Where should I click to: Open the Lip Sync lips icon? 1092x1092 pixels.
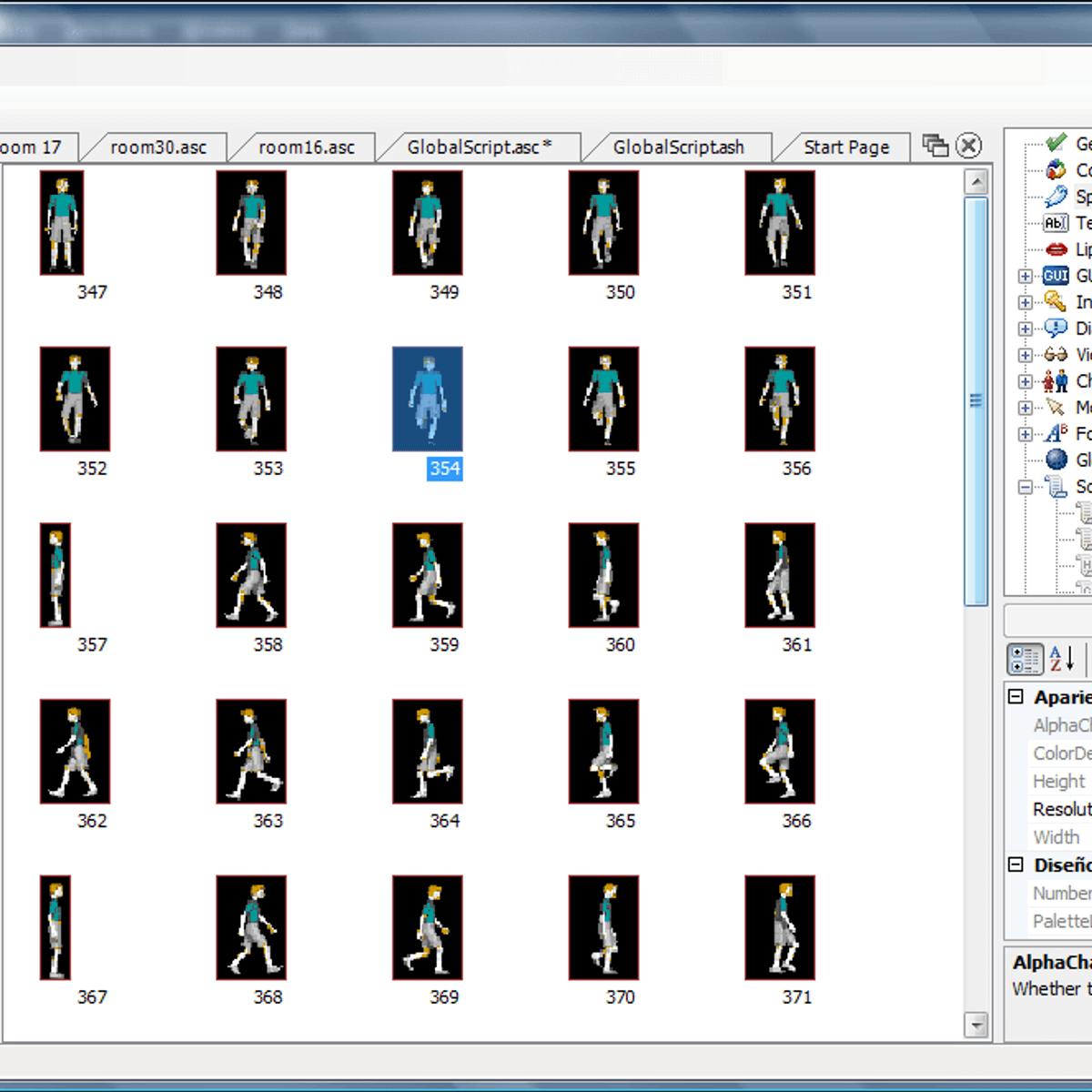tap(1056, 249)
